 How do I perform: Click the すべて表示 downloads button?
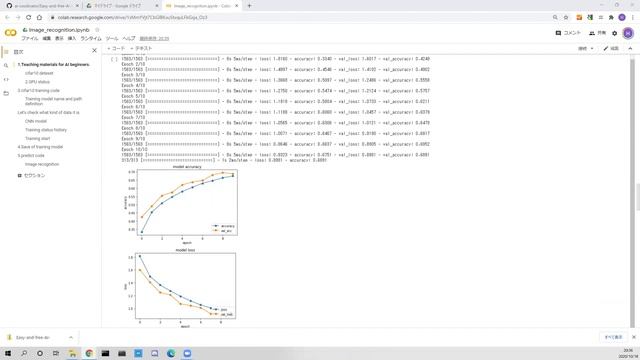pyautogui.click(x=613, y=337)
